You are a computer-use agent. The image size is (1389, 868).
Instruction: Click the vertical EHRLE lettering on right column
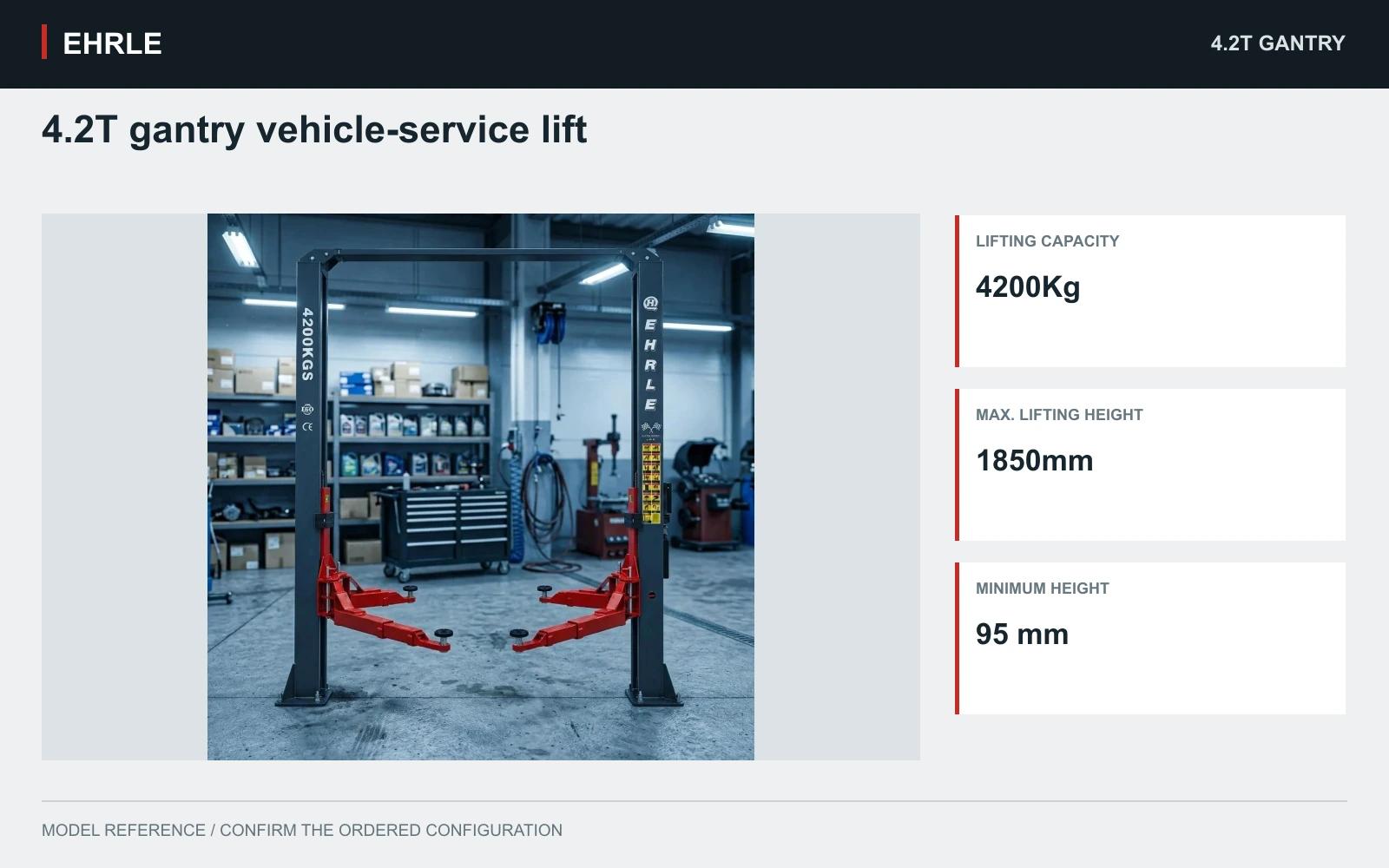tap(650, 365)
